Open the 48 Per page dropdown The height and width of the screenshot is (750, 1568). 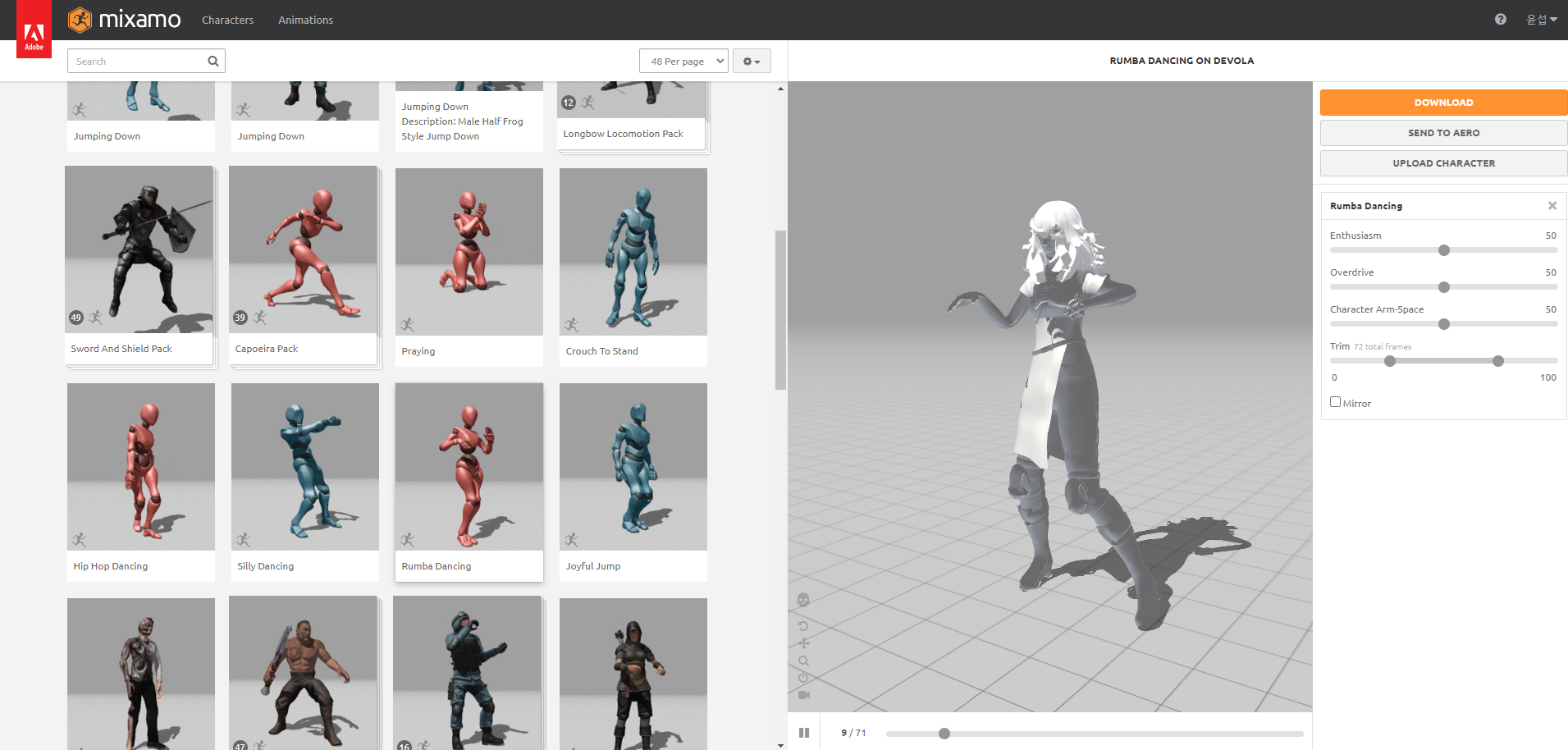tap(683, 61)
